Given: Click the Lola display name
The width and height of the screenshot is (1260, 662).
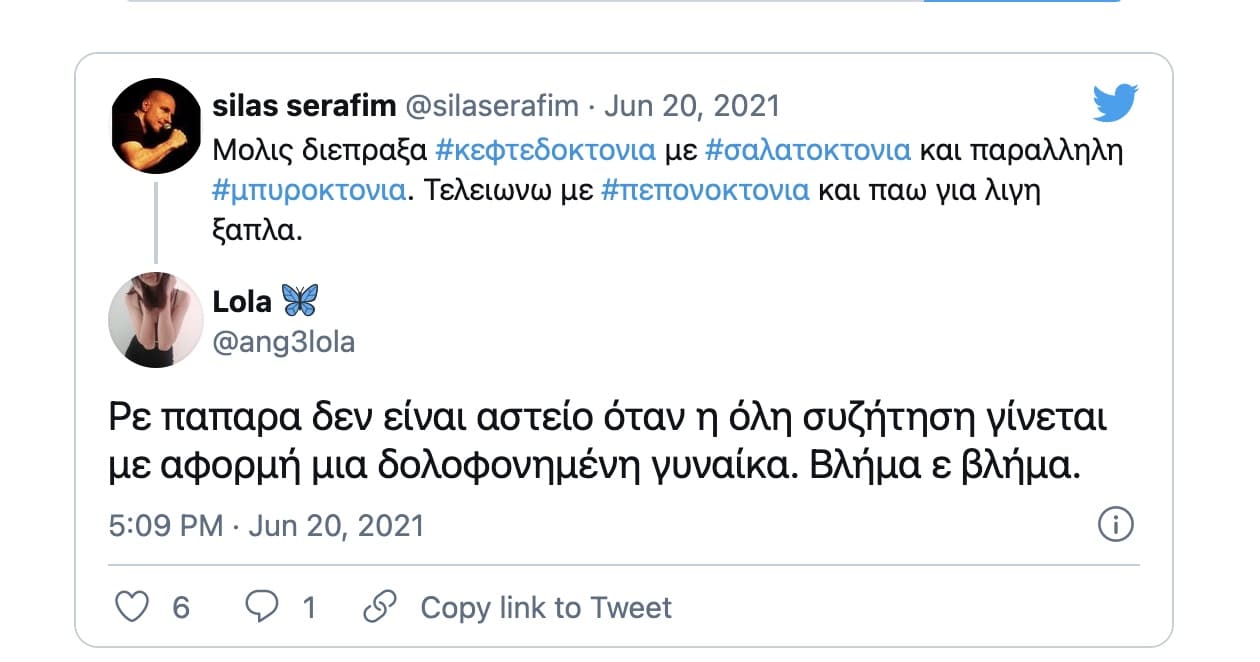Looking at the screenshot, I should point(242,301).
